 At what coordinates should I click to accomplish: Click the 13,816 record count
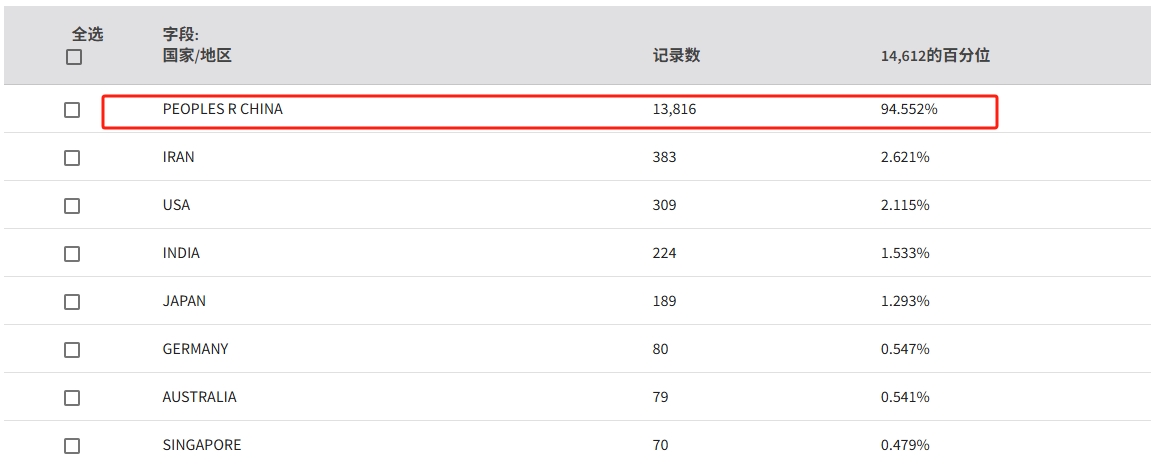[x=674, y=109]
